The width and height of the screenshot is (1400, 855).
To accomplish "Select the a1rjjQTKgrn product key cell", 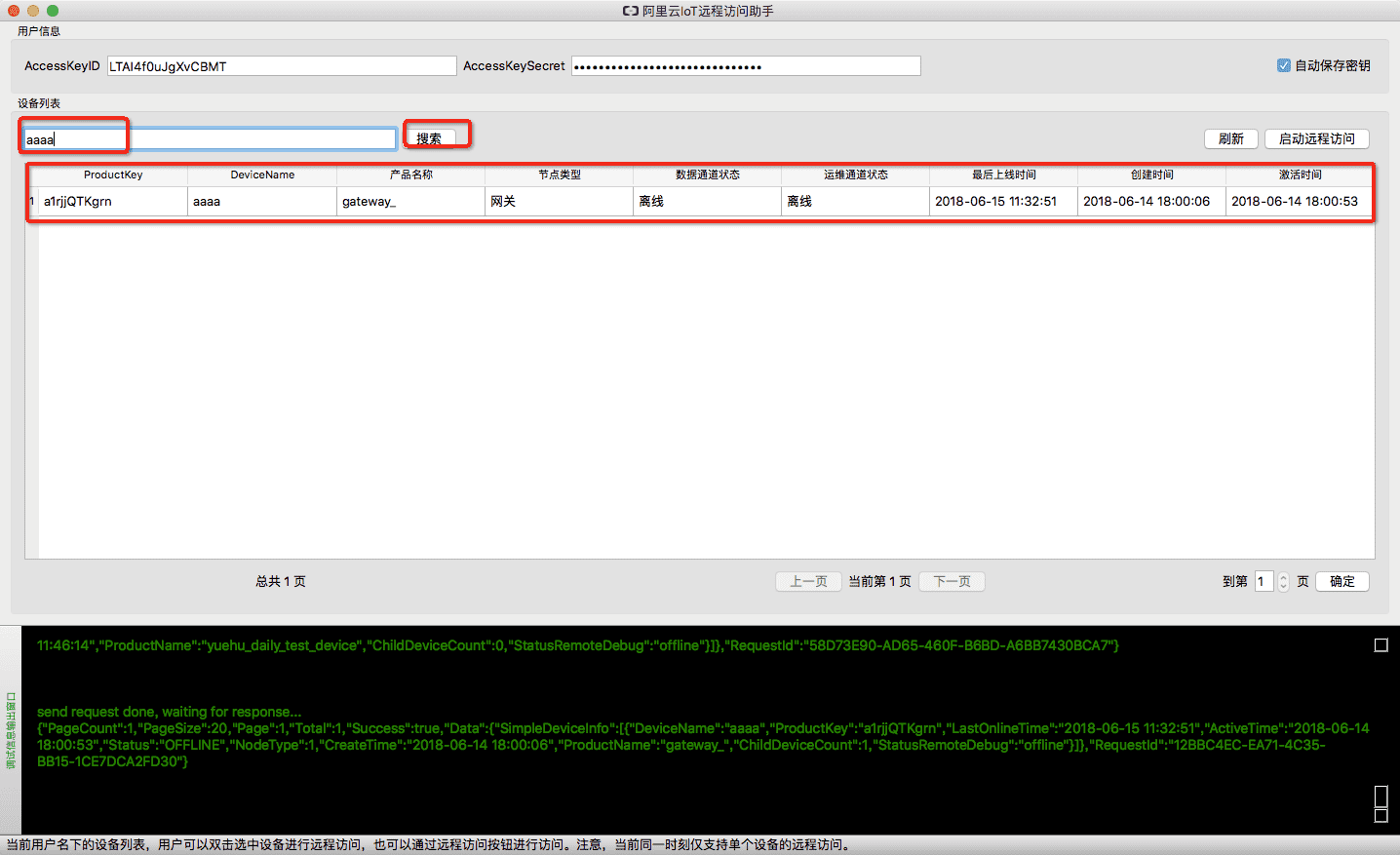I will point(113,202).
